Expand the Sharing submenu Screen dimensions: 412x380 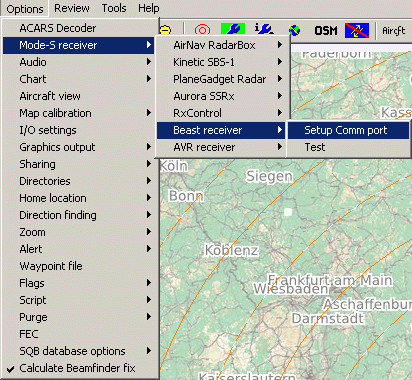tap(79, 164)
